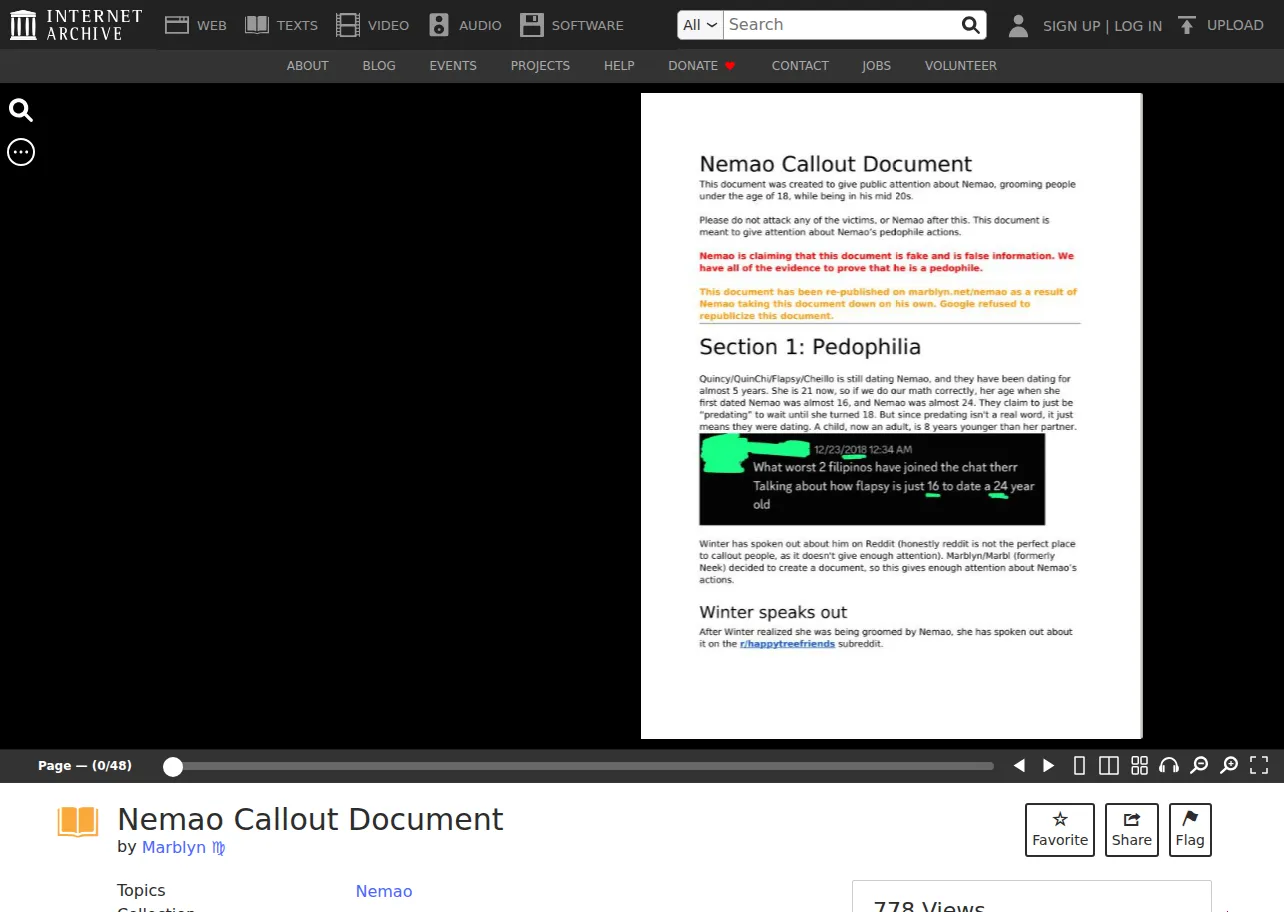Image resolution: width=1284 pixels, height=912 pixels.
Task: Flip to the next page
Action: 1049,766
